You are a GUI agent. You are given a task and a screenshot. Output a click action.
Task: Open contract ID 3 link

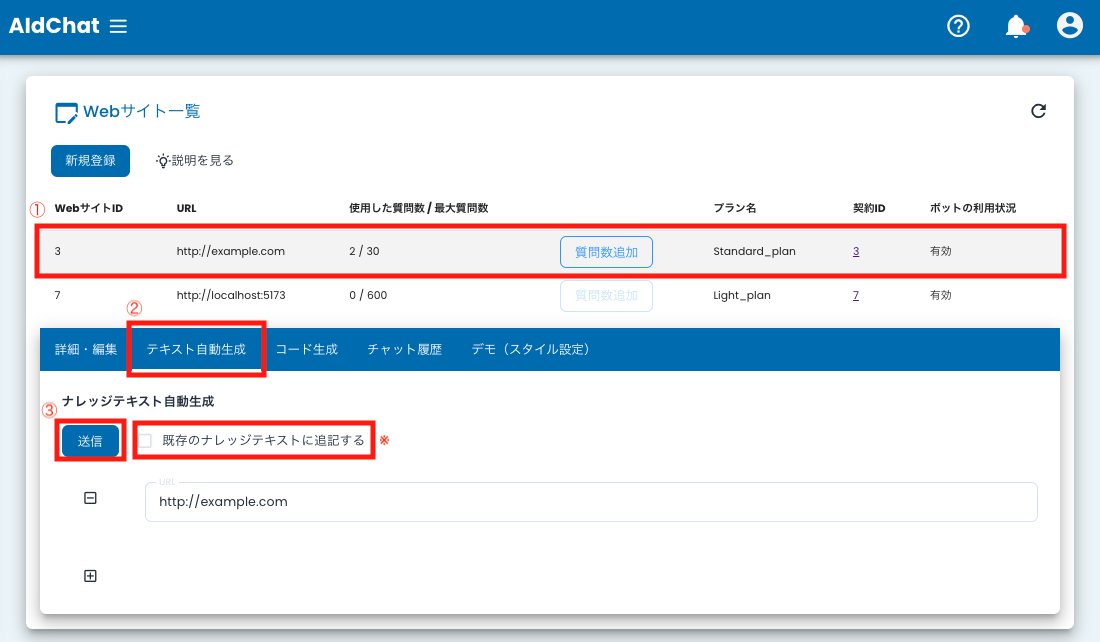pyautogui.click(x=856, y=252)
